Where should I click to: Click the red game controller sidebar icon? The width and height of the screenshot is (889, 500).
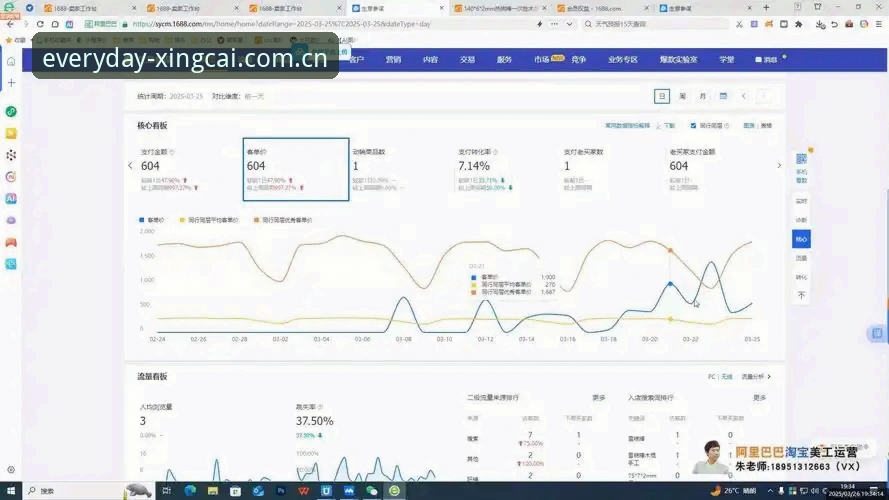coord(11,243)
